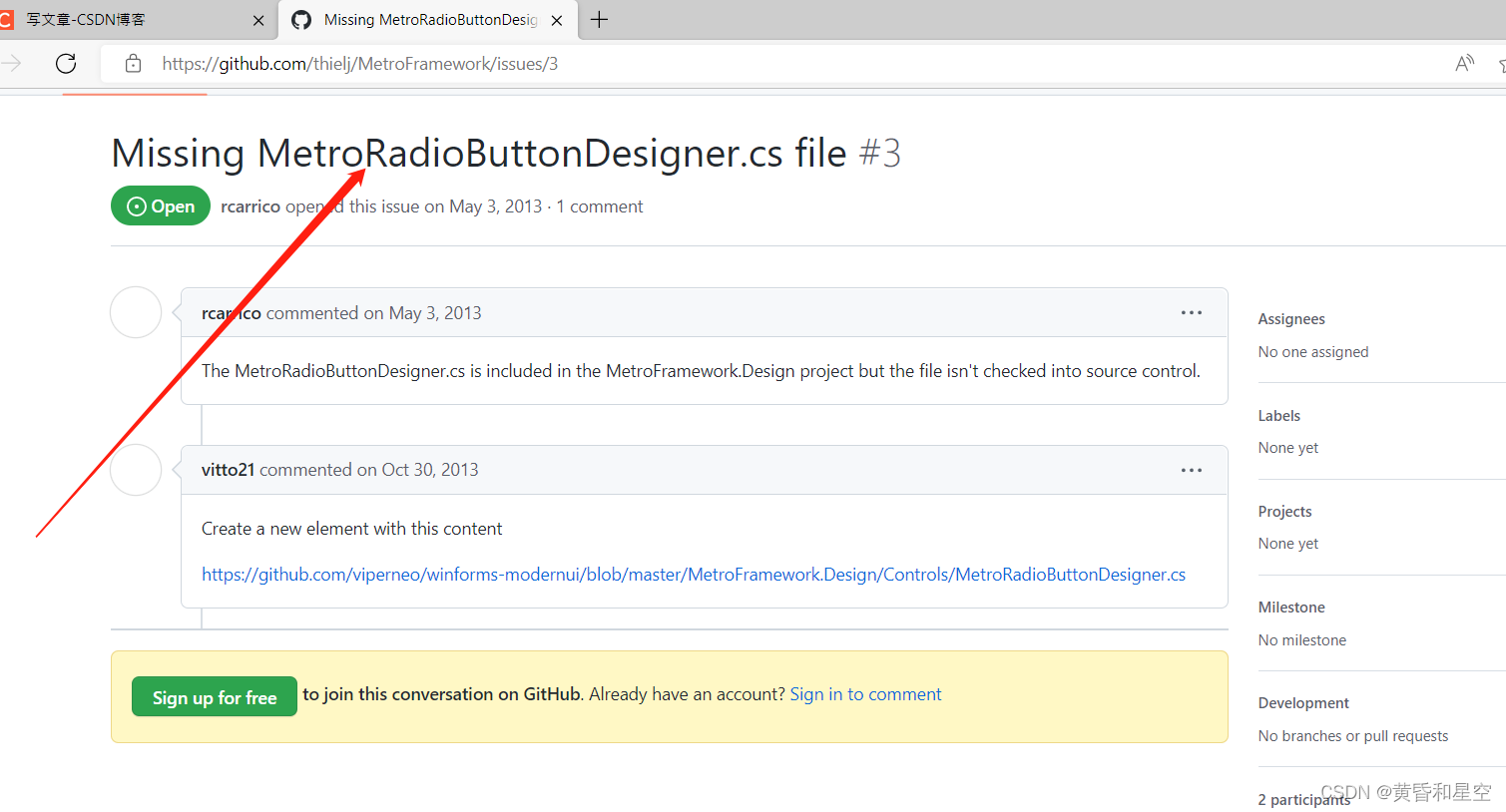
Task: Click the Open issue status badge
Action: click(x=160, y=205)
